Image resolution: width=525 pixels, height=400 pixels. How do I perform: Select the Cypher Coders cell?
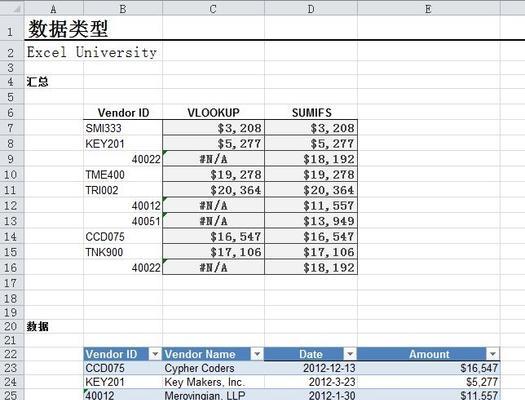coord(213,368)
